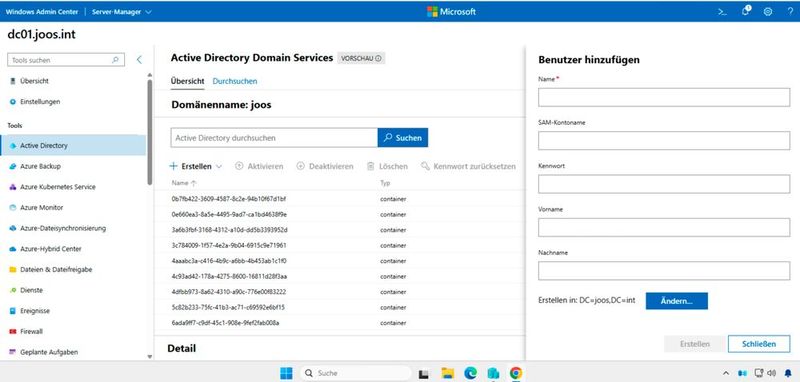Select row 0e660ea3-8a5e-4495-9ad7-ca1bd4638f9e
800x382 pixels.
(x=339, y=214)
